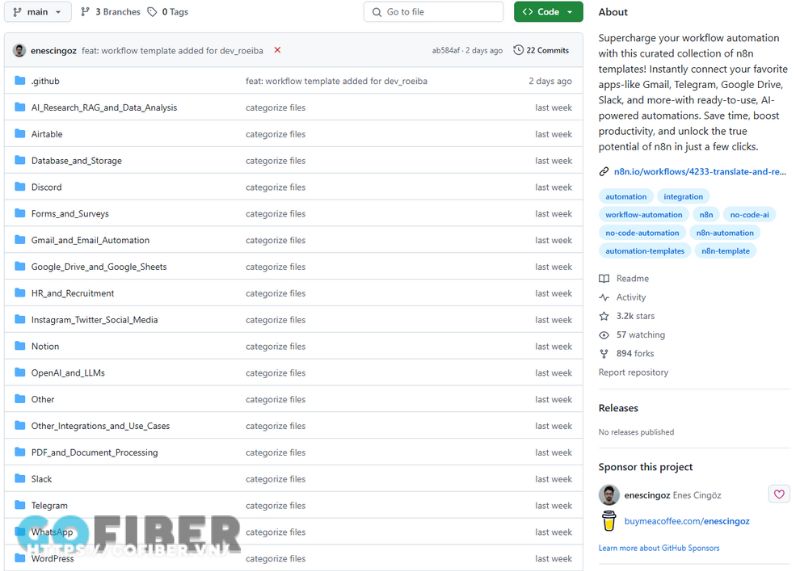Image resolution: width=800 pixels, height=571 pixels.
Task: Select the no-code-ai topic tag
Action: (749, 215)
